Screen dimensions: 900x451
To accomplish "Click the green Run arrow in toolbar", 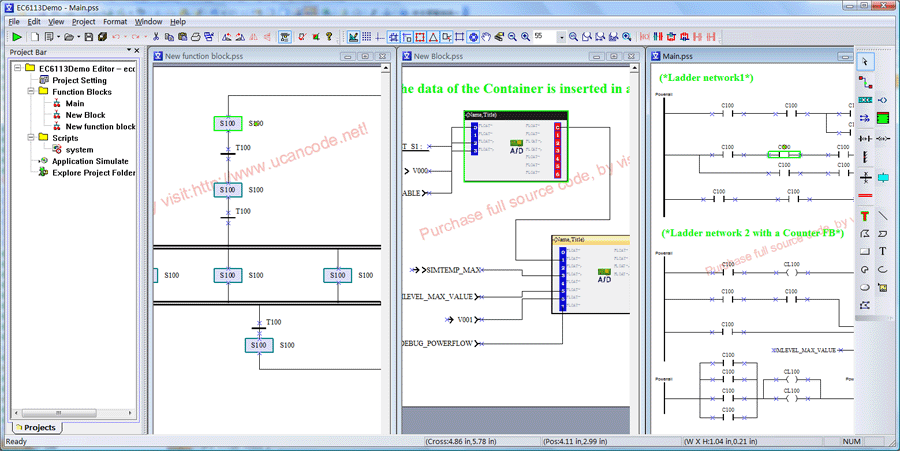I will [17, 37].
